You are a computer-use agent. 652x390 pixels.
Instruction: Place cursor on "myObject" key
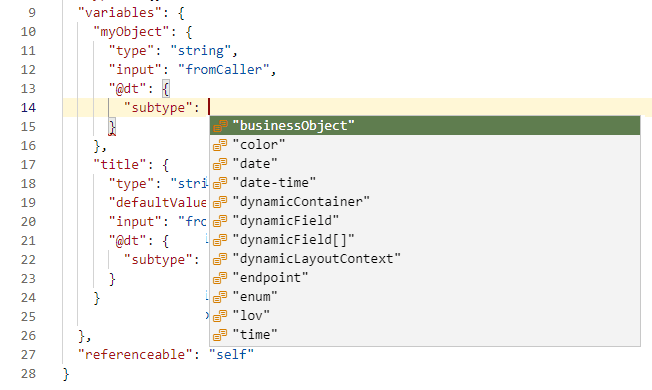click(x=131, y=32)
